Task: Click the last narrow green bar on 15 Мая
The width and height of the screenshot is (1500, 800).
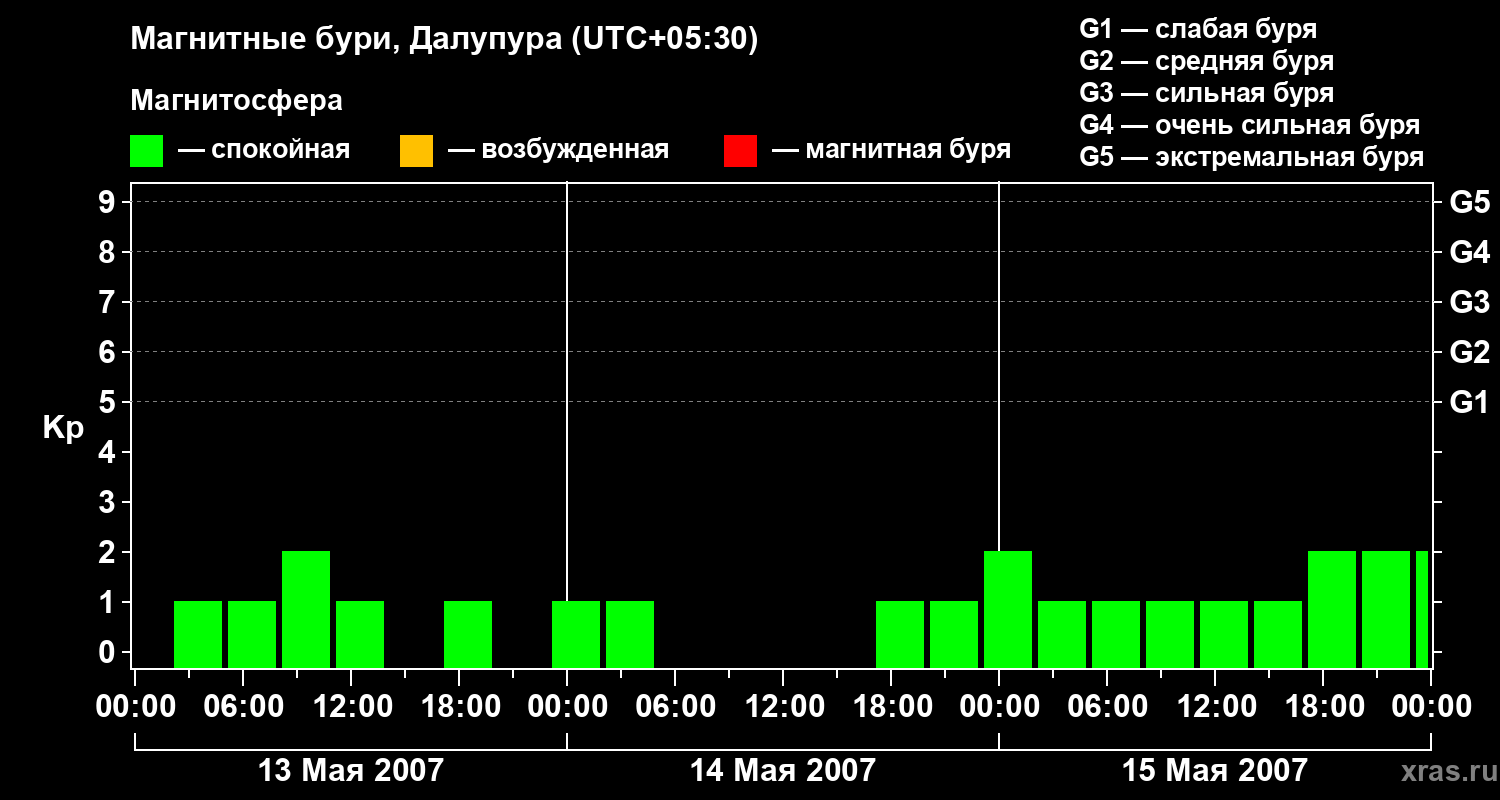Action: tap(1422, 609)
